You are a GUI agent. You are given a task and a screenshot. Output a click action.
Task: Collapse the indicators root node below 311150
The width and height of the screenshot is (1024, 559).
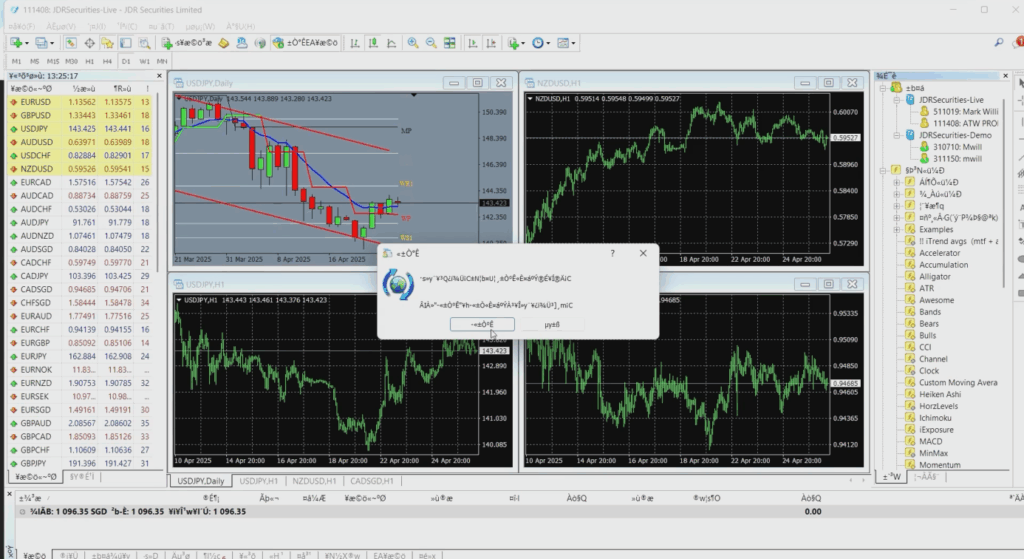(883, 170)
